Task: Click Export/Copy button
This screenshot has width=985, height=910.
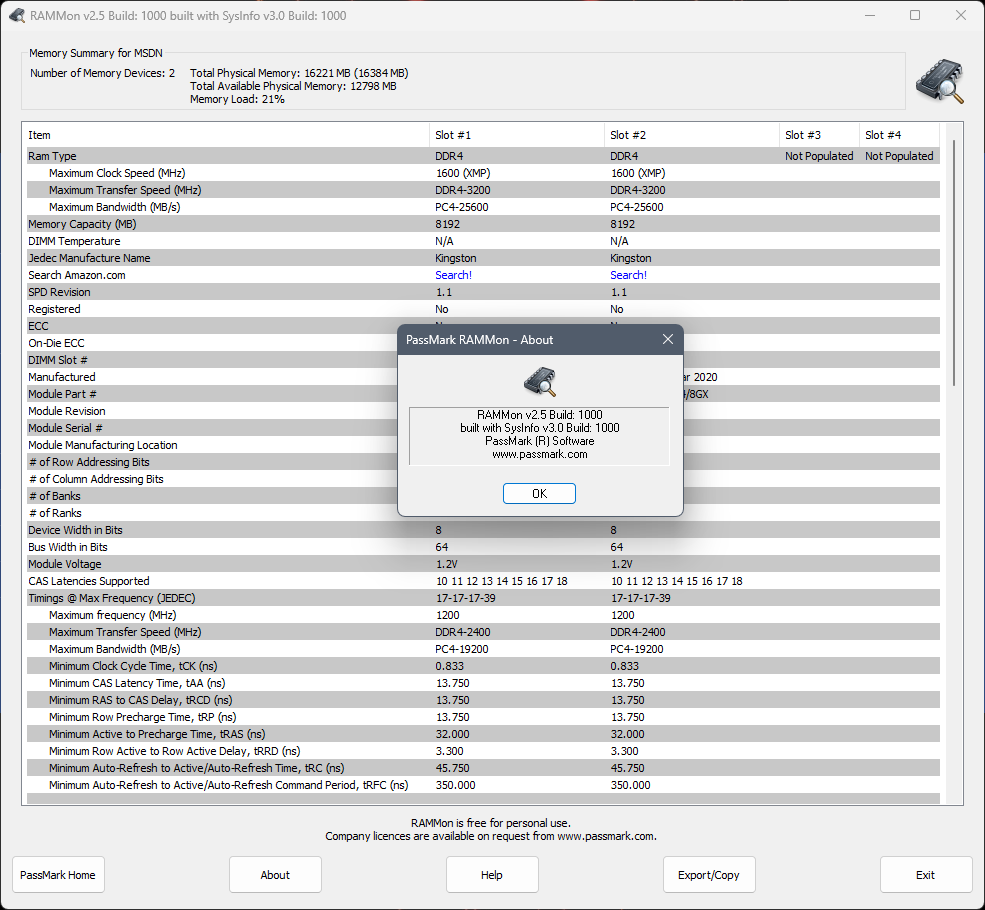Action: click(x=709, y=875)
